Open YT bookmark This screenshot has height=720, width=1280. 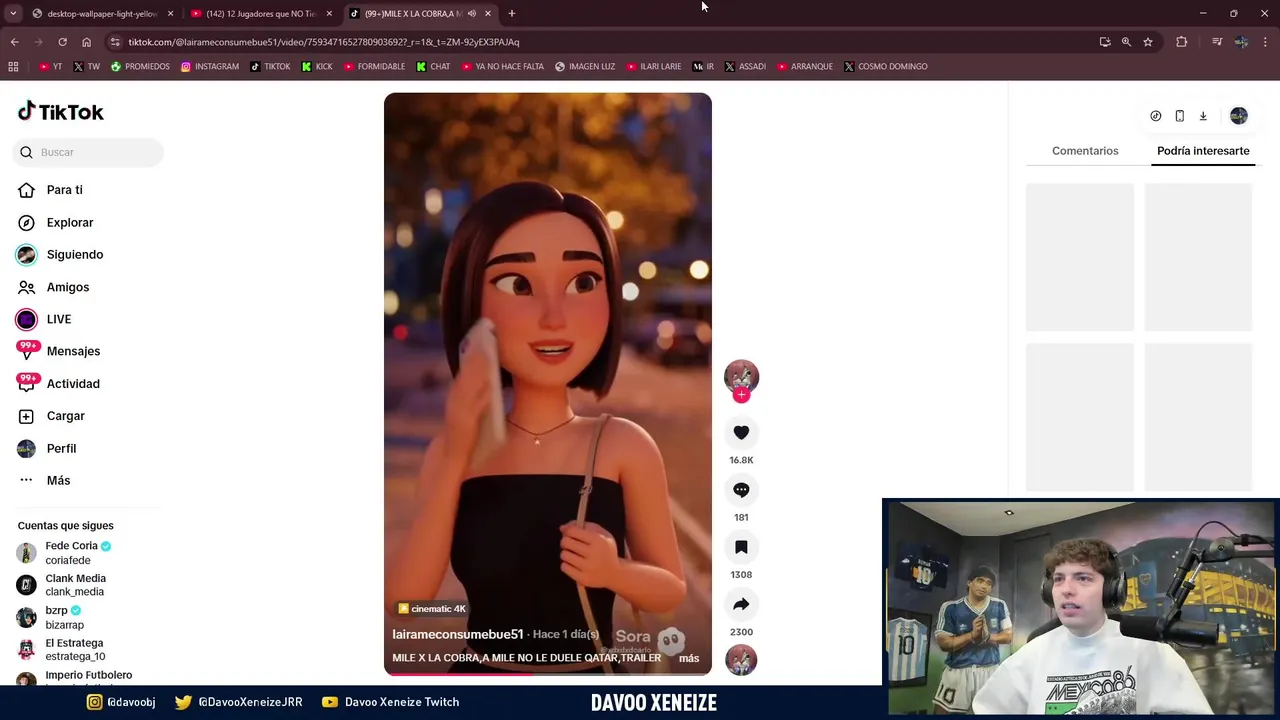point(50,66)
